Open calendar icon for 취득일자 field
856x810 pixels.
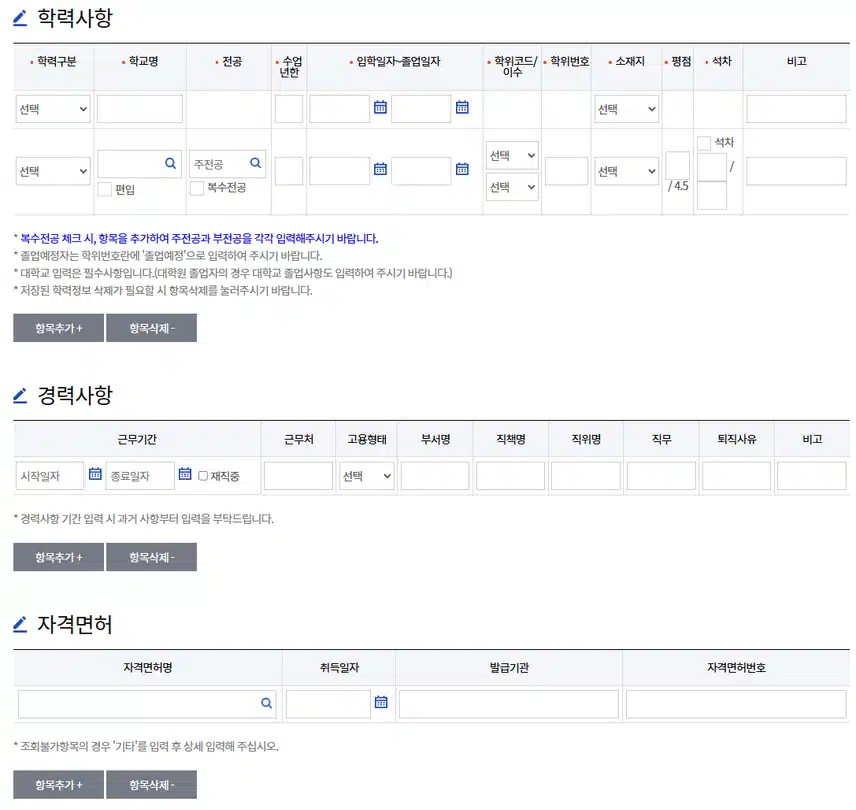381,702
